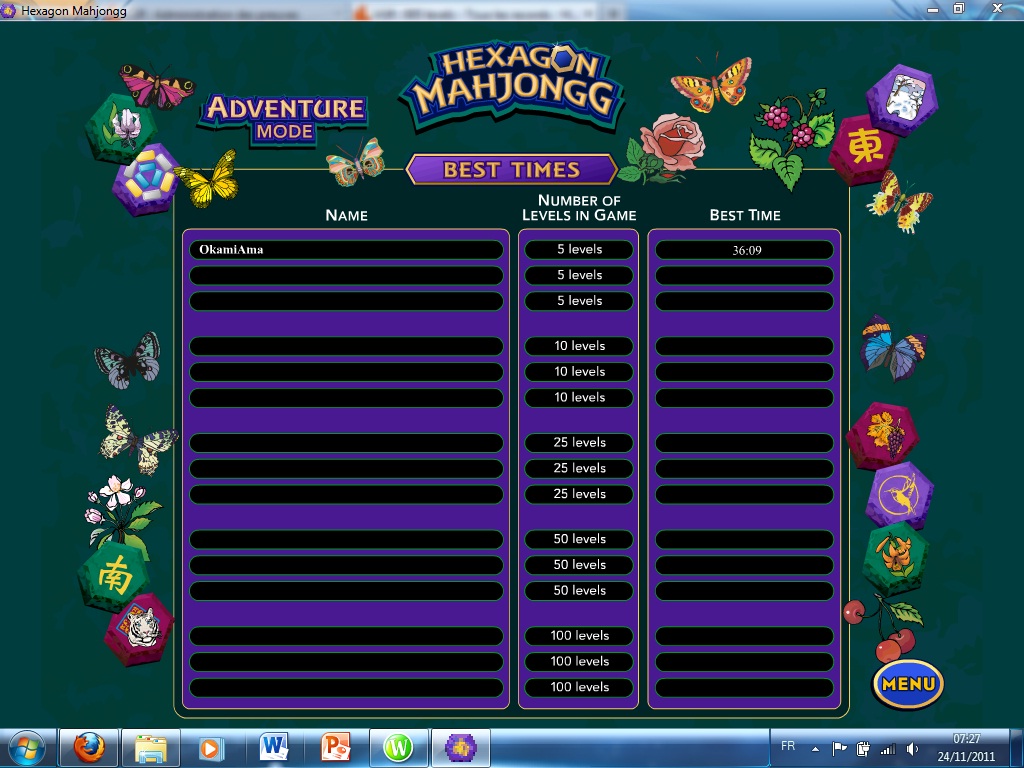The image size is (1024, 768).
Task: Click the grapes hexagon tile
Action: tap(883, 434)
